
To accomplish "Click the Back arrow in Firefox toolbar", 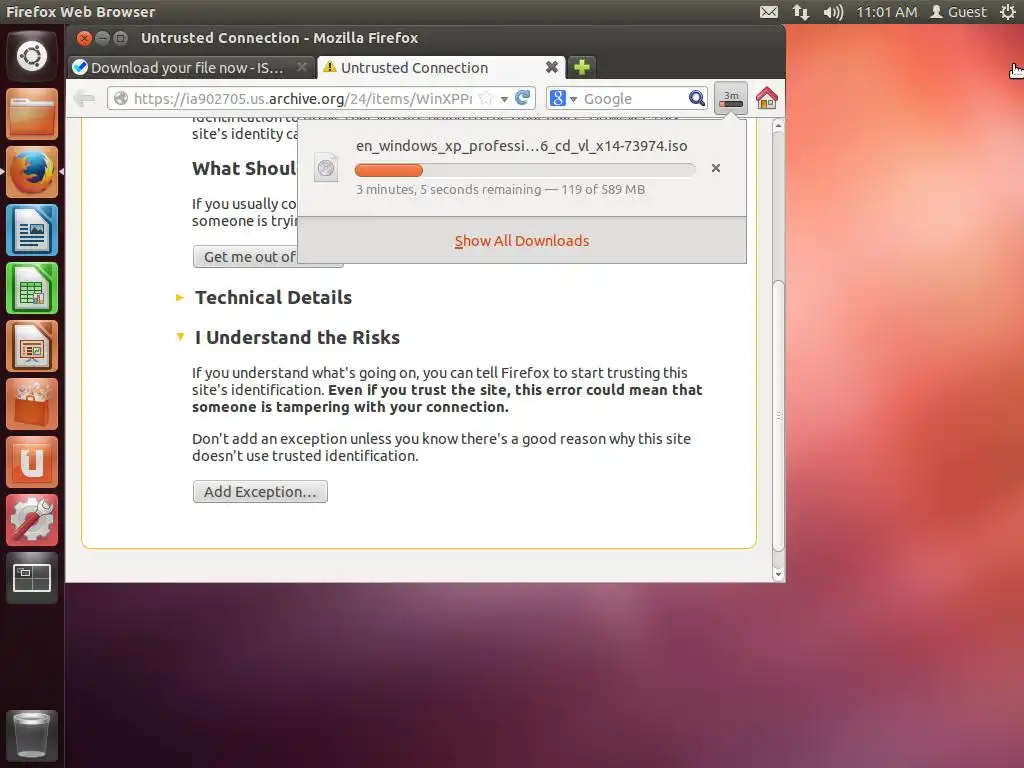I will pos(84,99).
